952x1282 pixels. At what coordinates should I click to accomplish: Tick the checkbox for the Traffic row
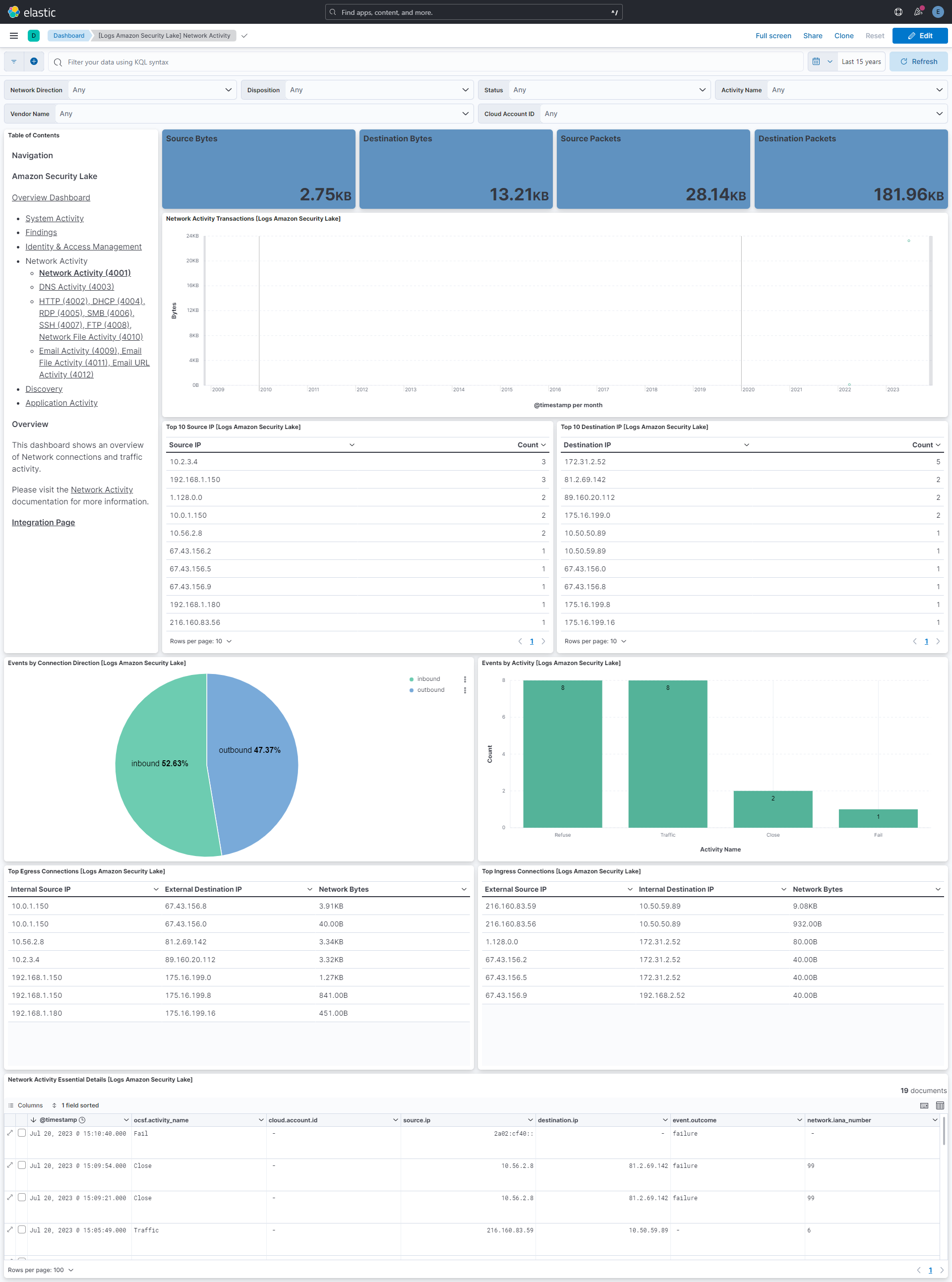pyautogui.click(x=22, y=1229)
